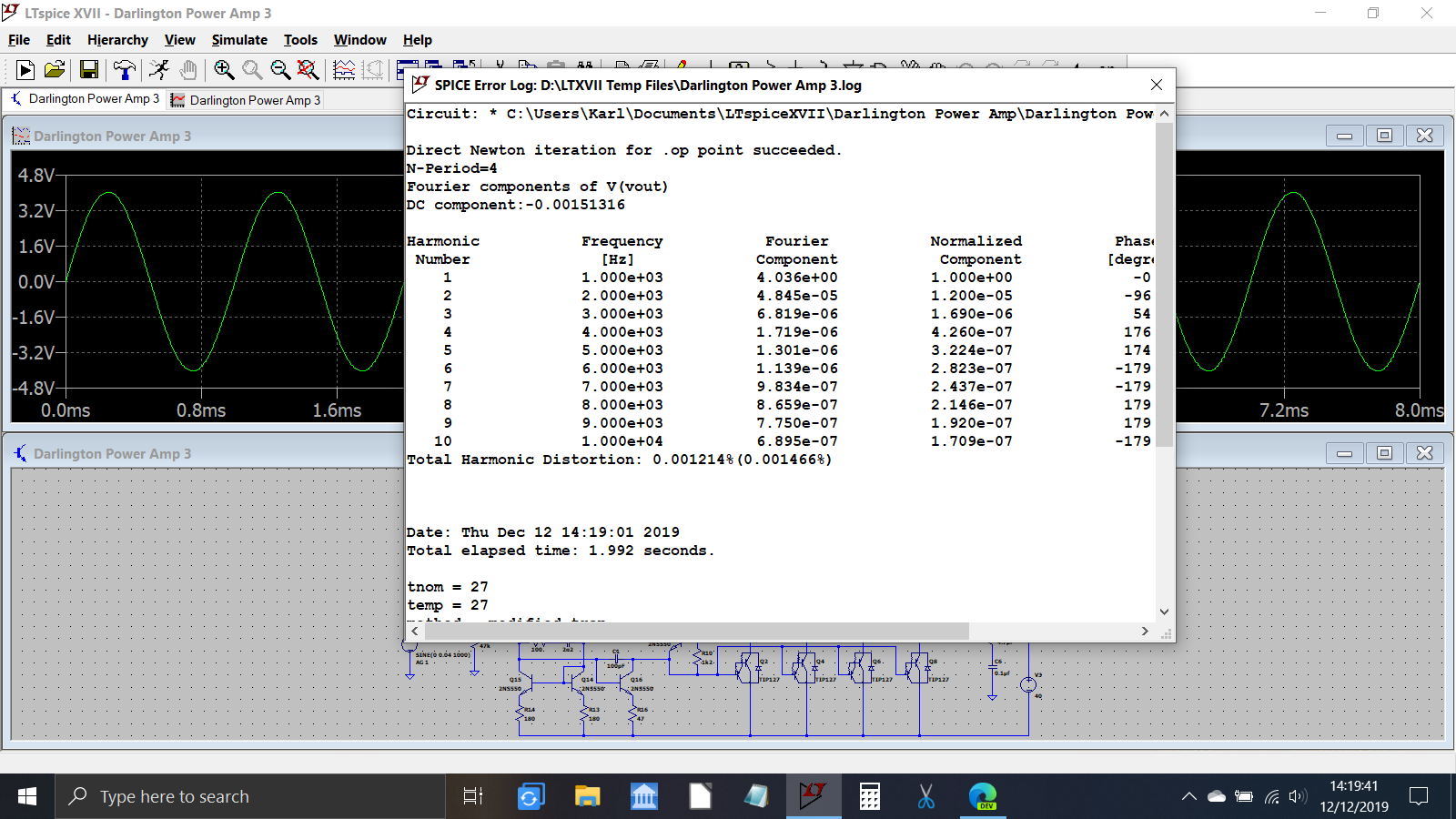Open the Window menu
Screen dimensions: 1456x819
click(359, 40)
